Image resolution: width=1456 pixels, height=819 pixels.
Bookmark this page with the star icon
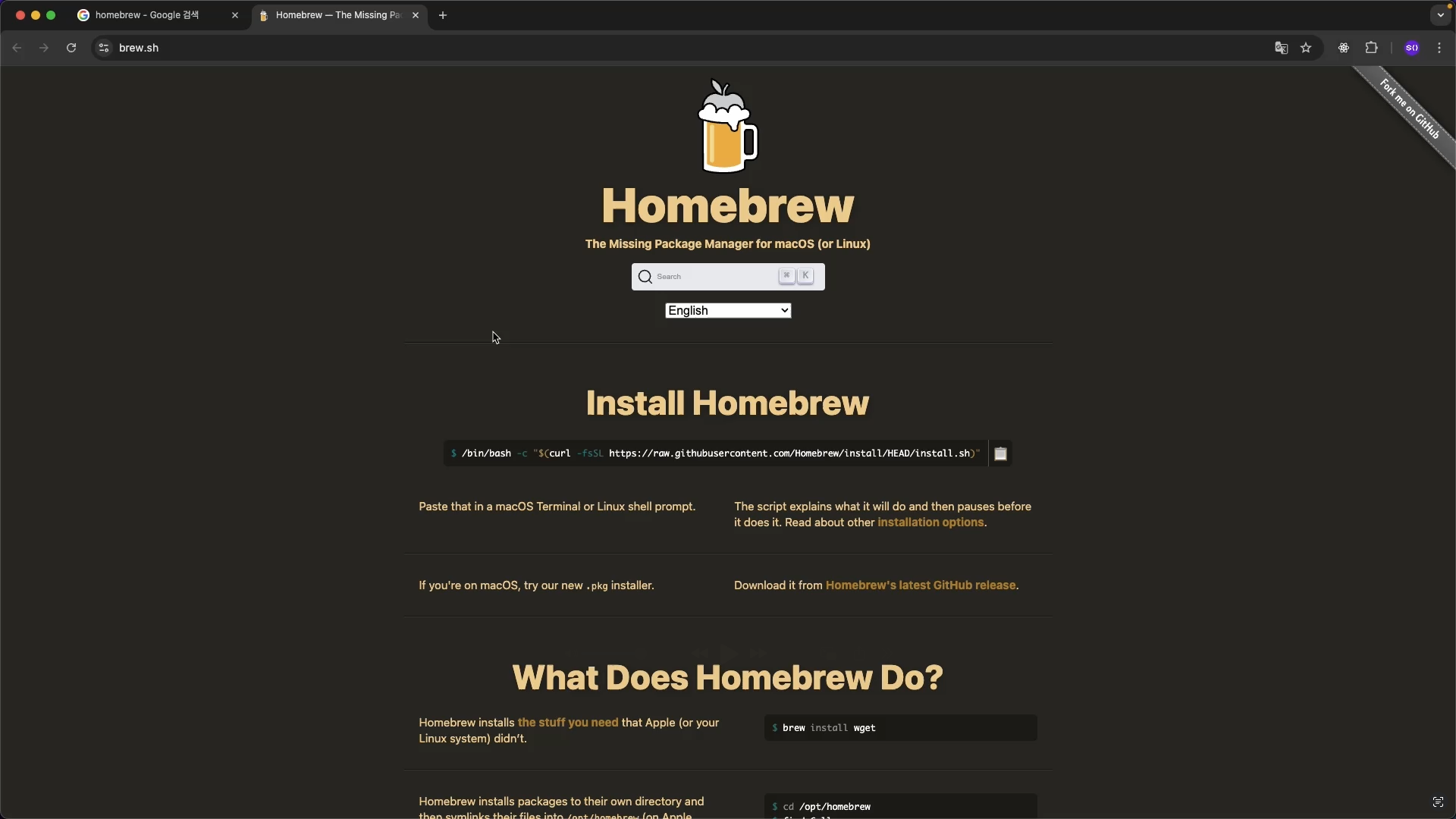point(1306,48)
